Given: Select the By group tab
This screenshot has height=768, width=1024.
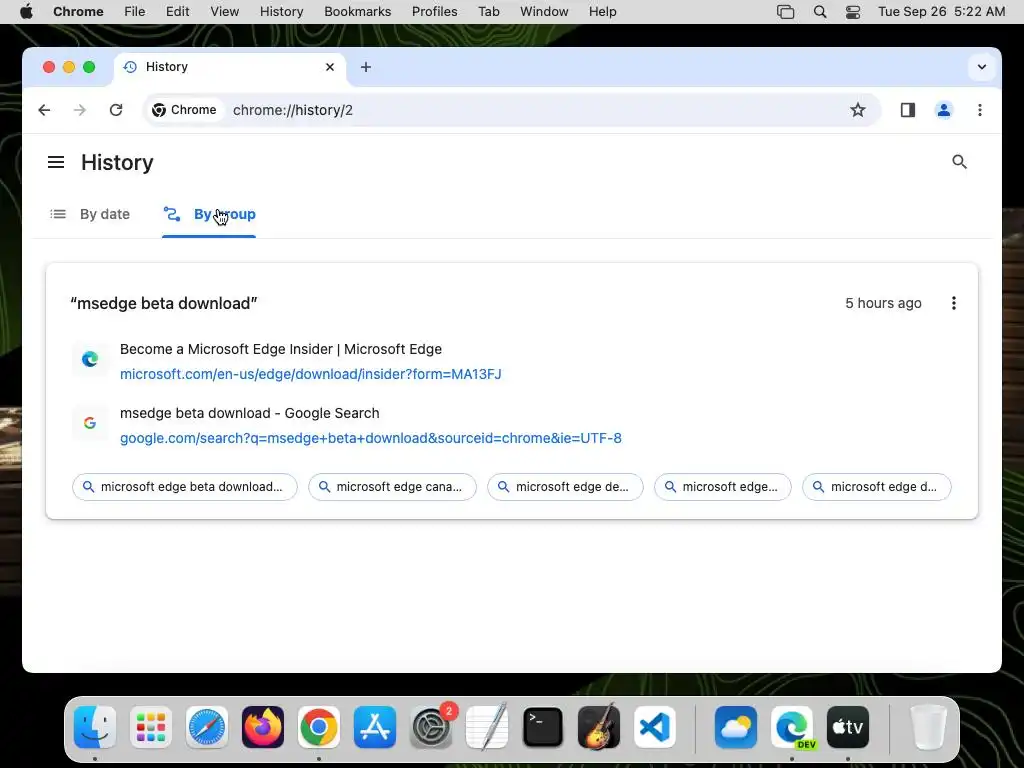Looking at the screenshot, I should (x=209, y=214).
